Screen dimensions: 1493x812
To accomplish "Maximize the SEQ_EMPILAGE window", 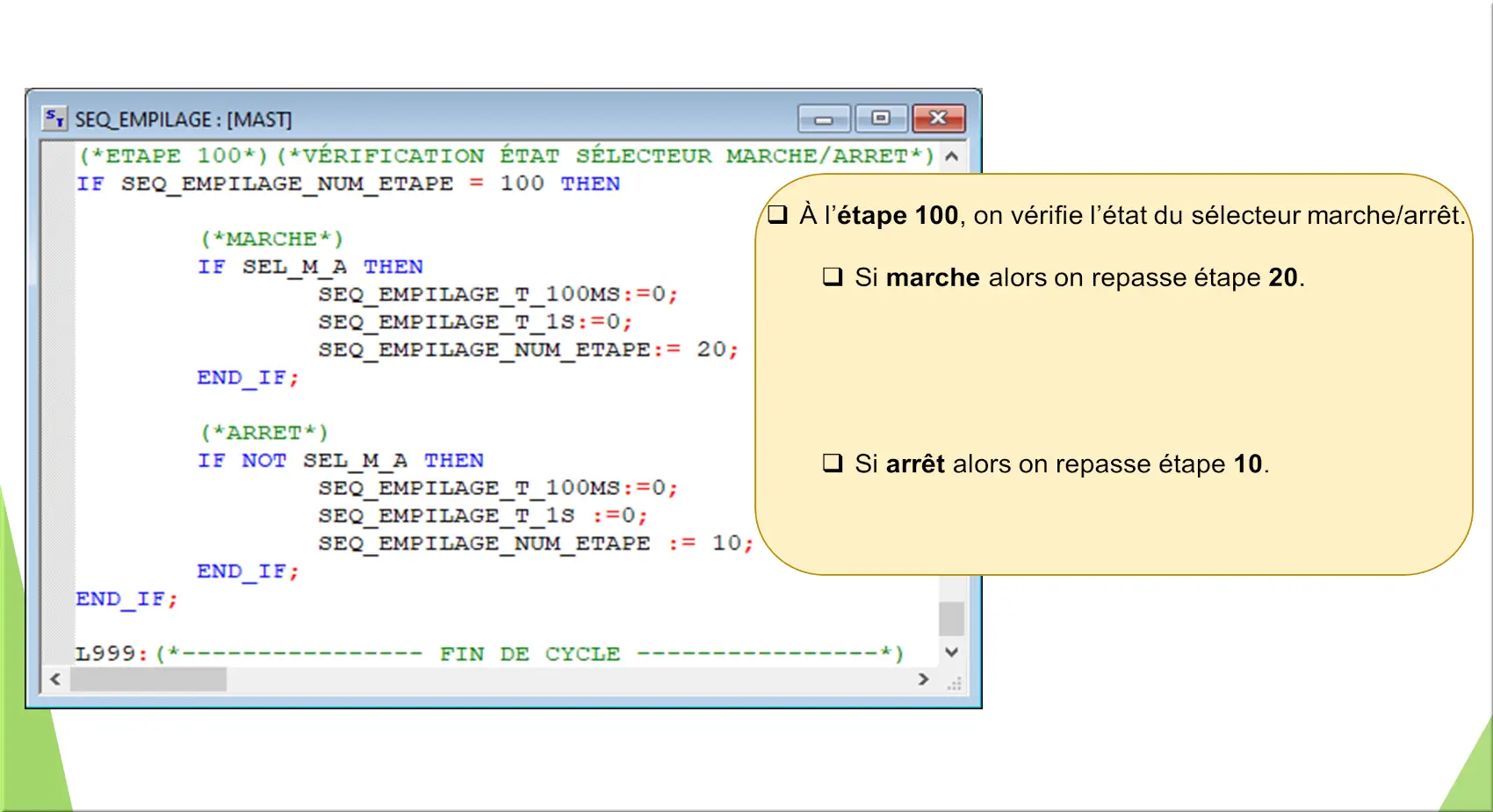I will pos(881,119).
